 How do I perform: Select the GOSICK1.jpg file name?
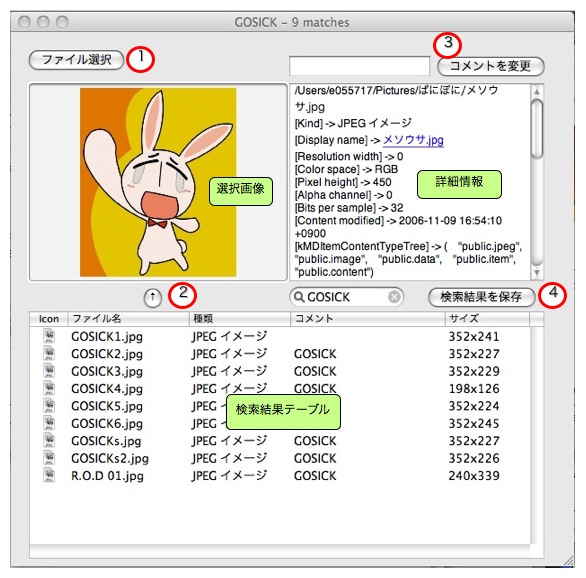[x=107, y=337]
